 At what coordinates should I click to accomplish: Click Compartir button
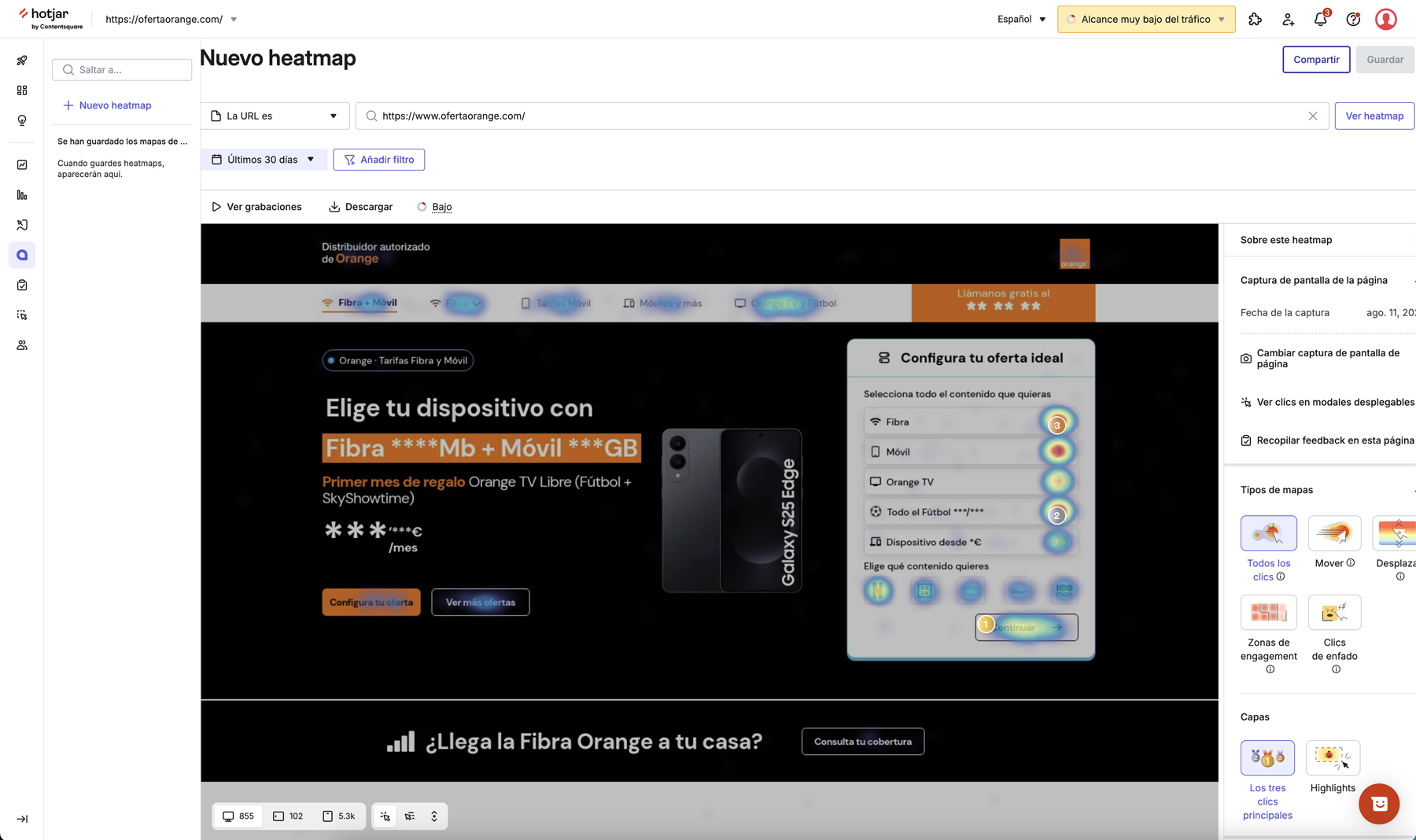coord(1316,60)
